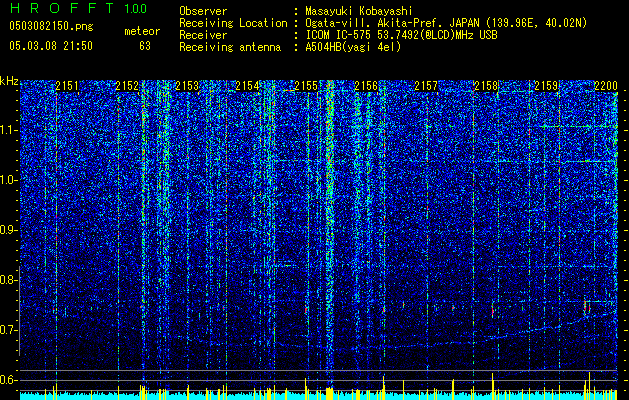Image resolution: width=629 pixels, height=400 pixels.
Task: Click the 2156 time marker
Action: tap(366, 86)
